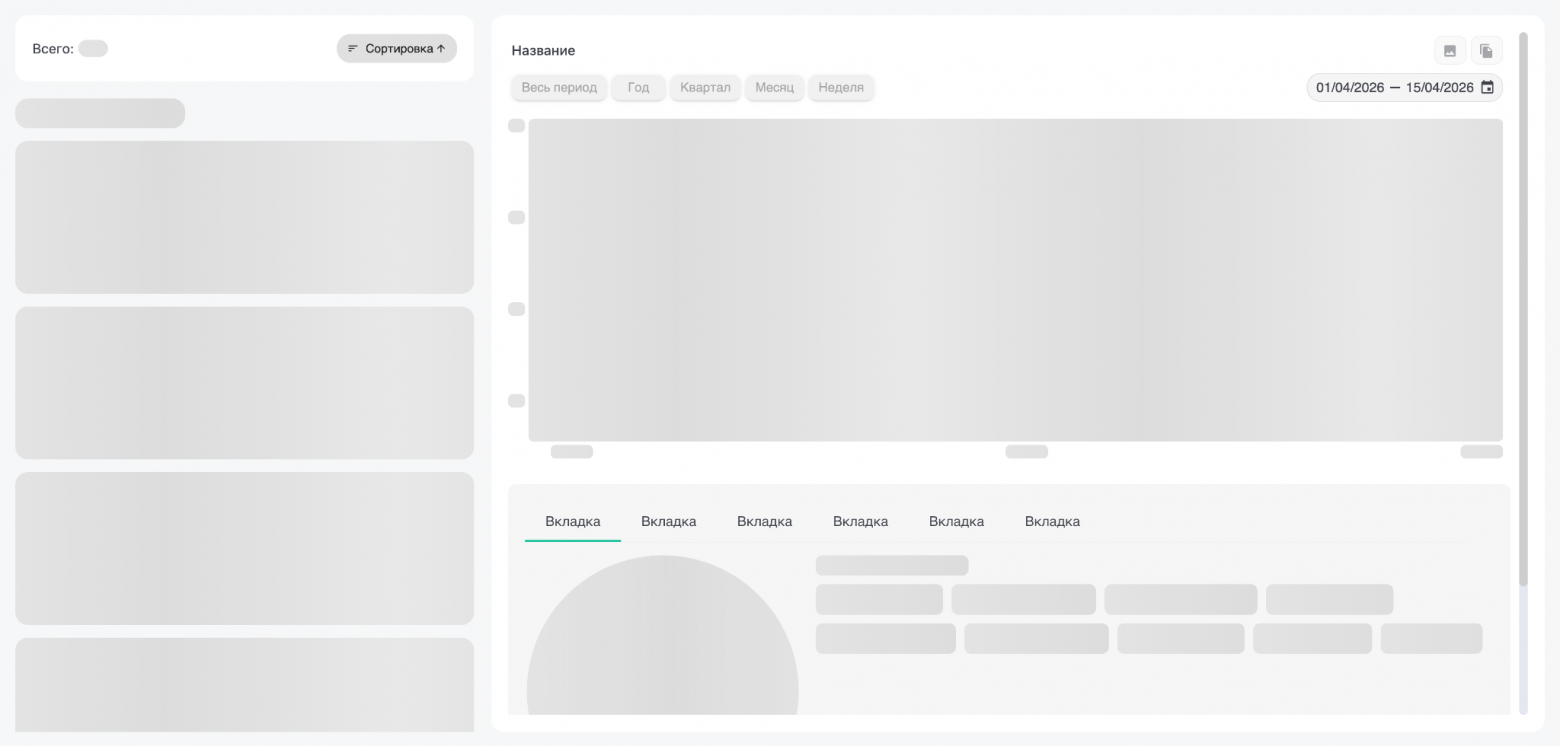
Task: Select the Неделя period filter
Action: [841, 88]
